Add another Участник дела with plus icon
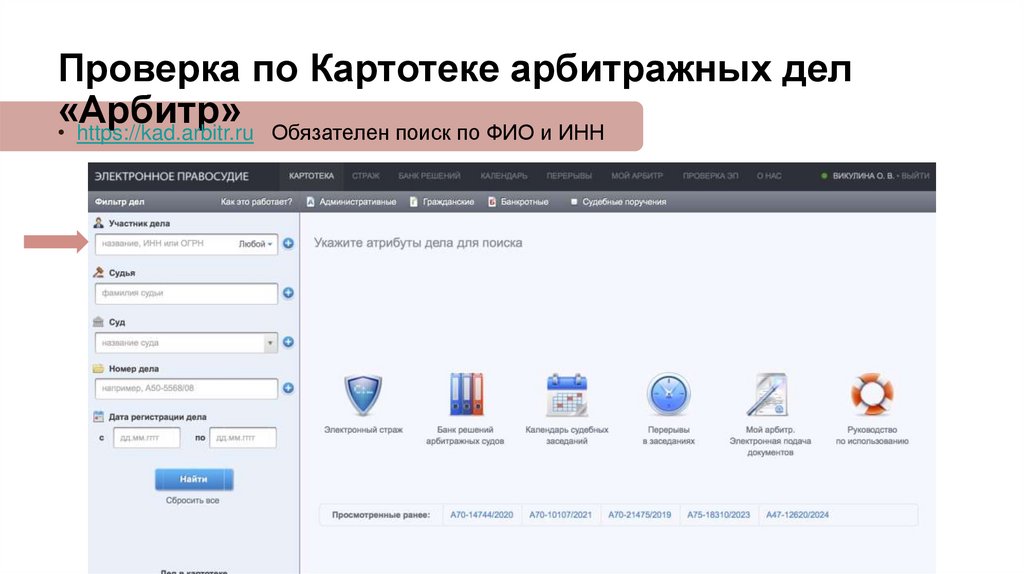 point(288,244)
